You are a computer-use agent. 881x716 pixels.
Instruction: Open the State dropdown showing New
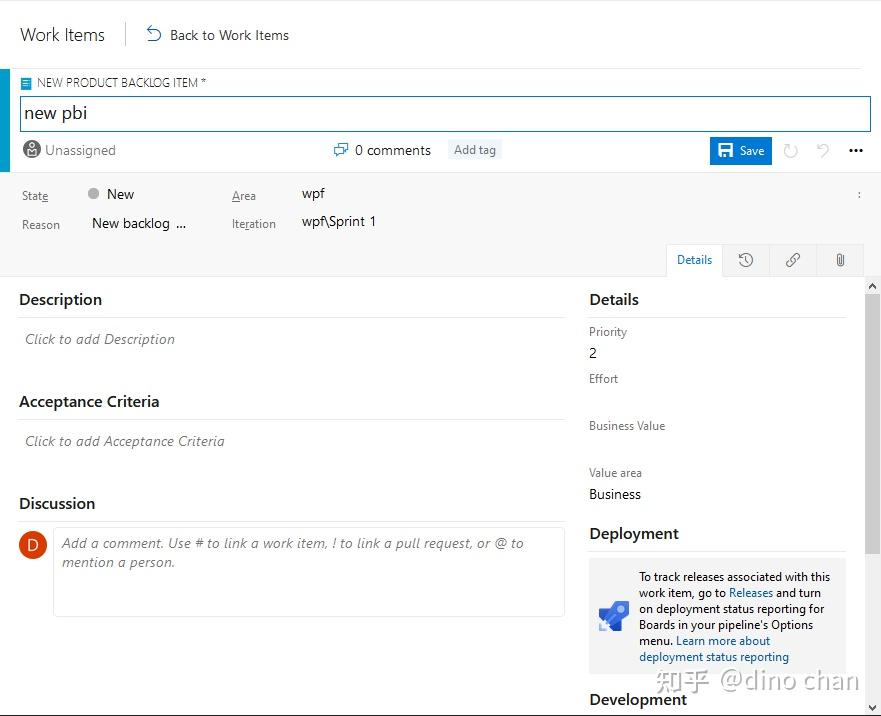pos(120,194)
